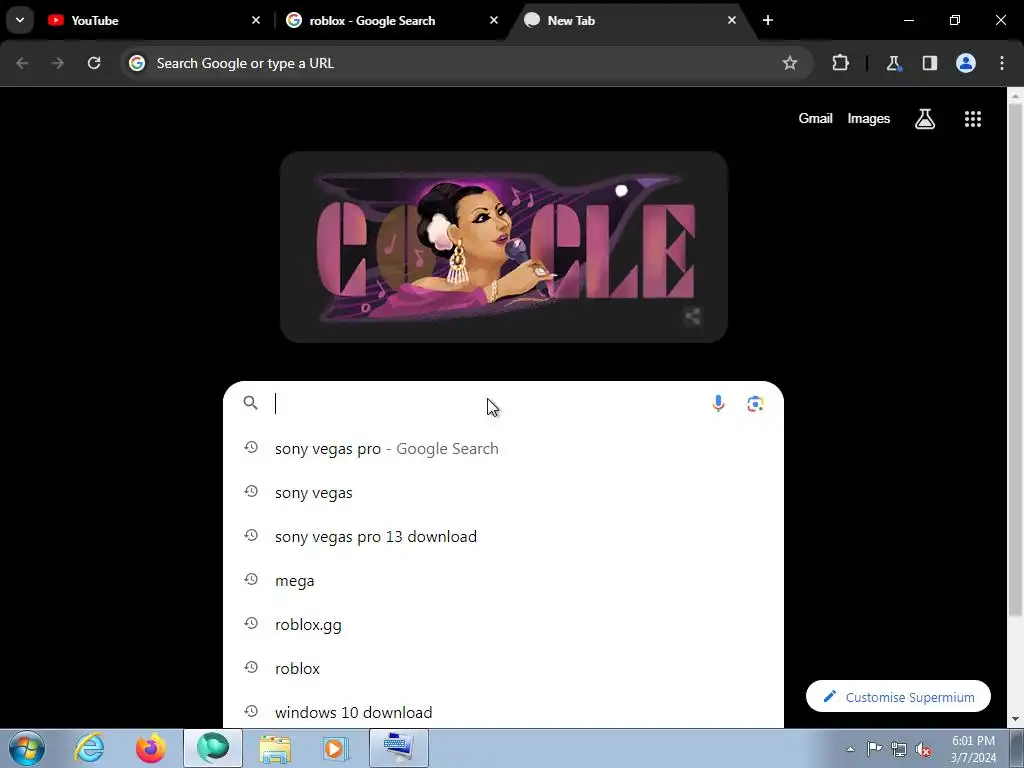Open Windows Explorer from the taskbar

(x=275, y=748)
